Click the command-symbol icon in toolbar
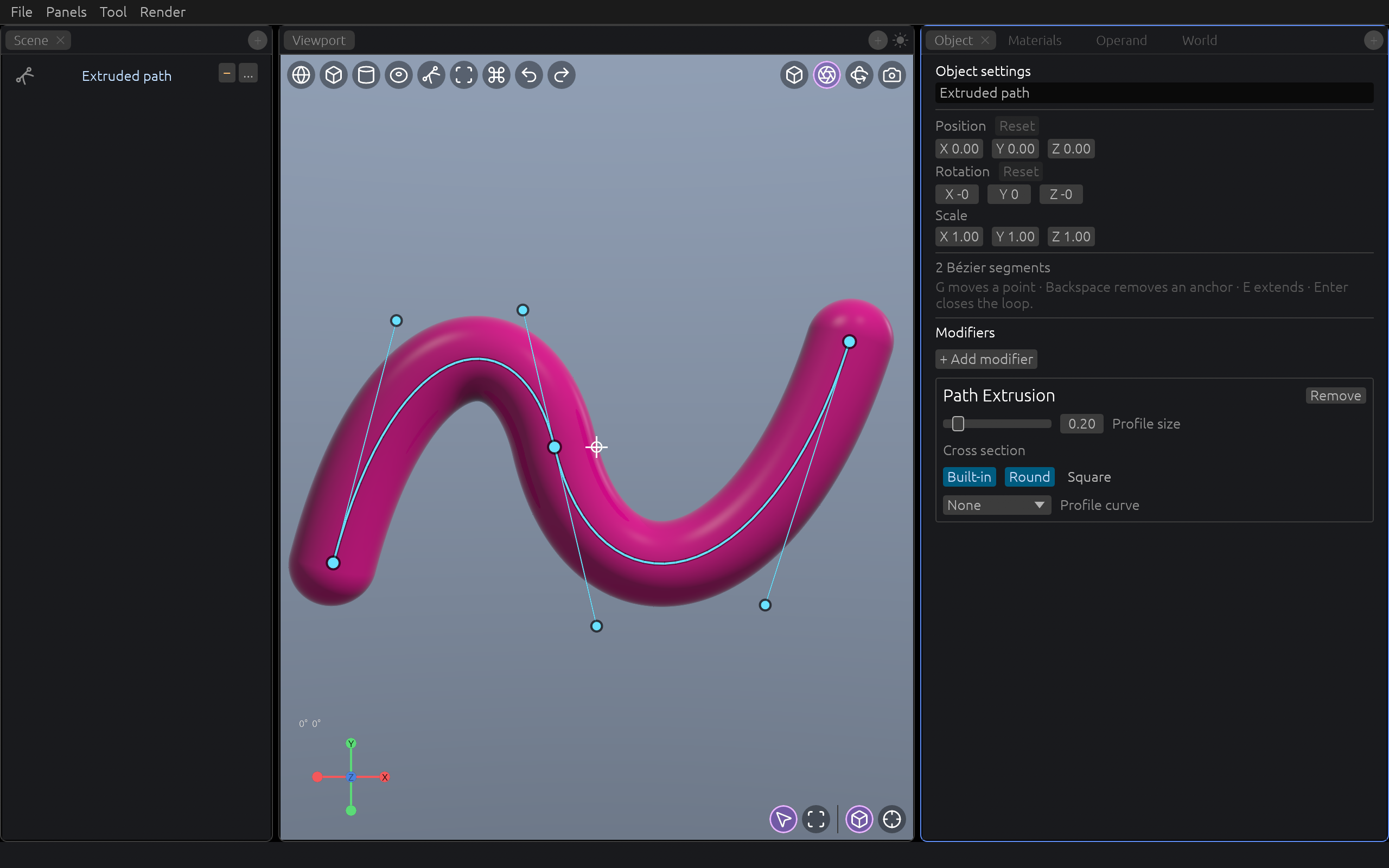The image size is (1389, 868). (x=496, y=75)
